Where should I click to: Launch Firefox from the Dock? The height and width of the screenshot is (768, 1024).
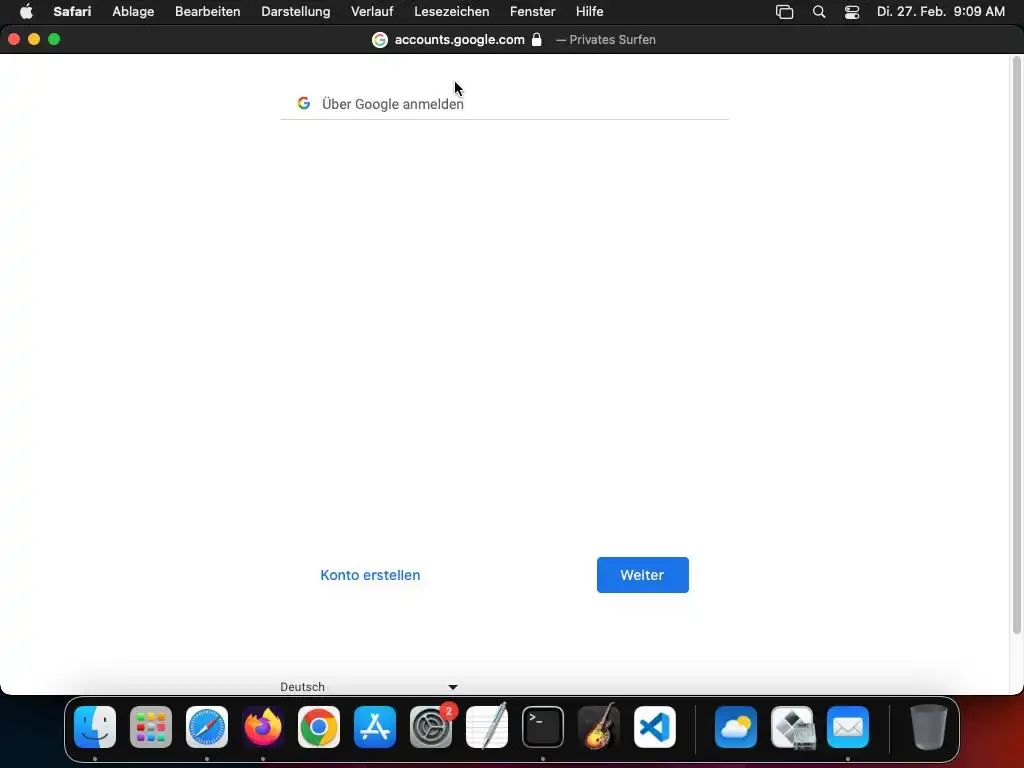263,727
